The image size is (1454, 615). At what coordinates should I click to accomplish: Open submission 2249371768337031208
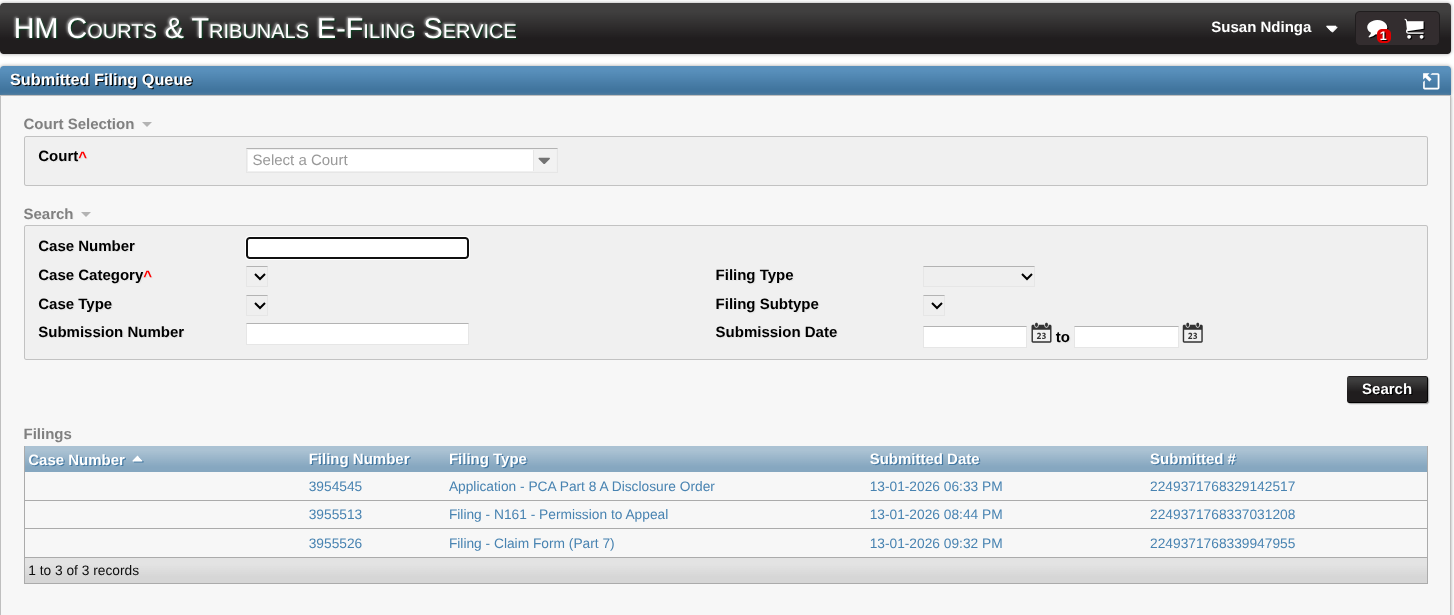1223,515
